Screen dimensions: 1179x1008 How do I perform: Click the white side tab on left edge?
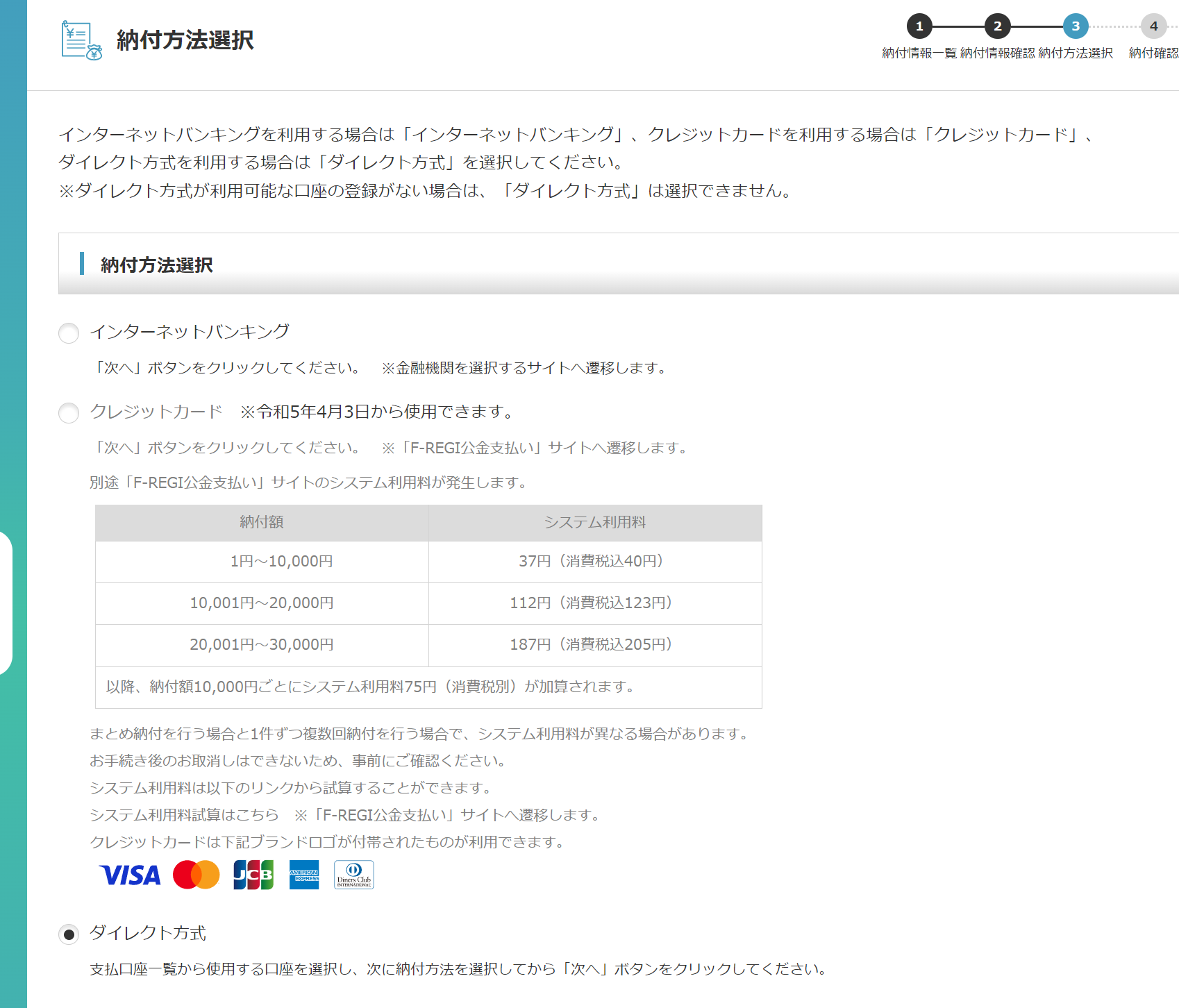coord(6,603)
